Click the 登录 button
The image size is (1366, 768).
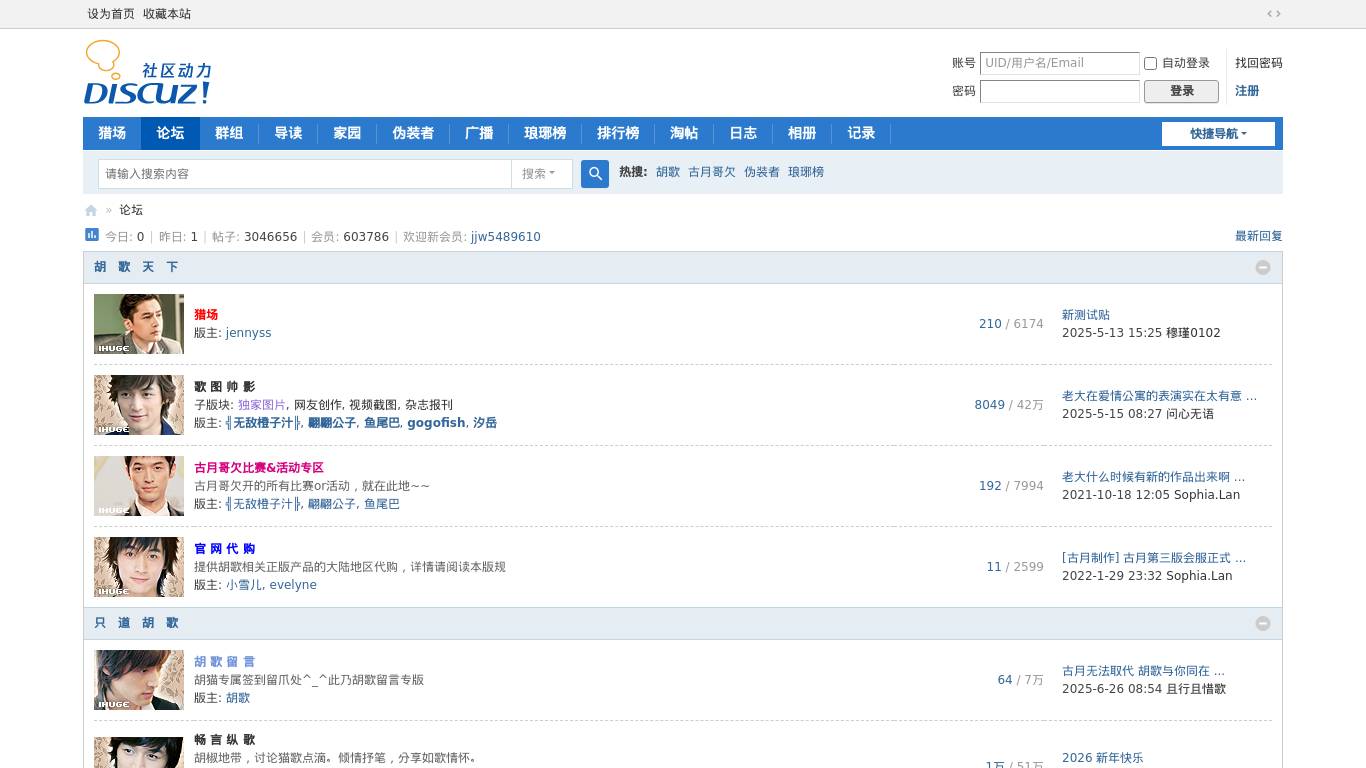pos(1181,91)
